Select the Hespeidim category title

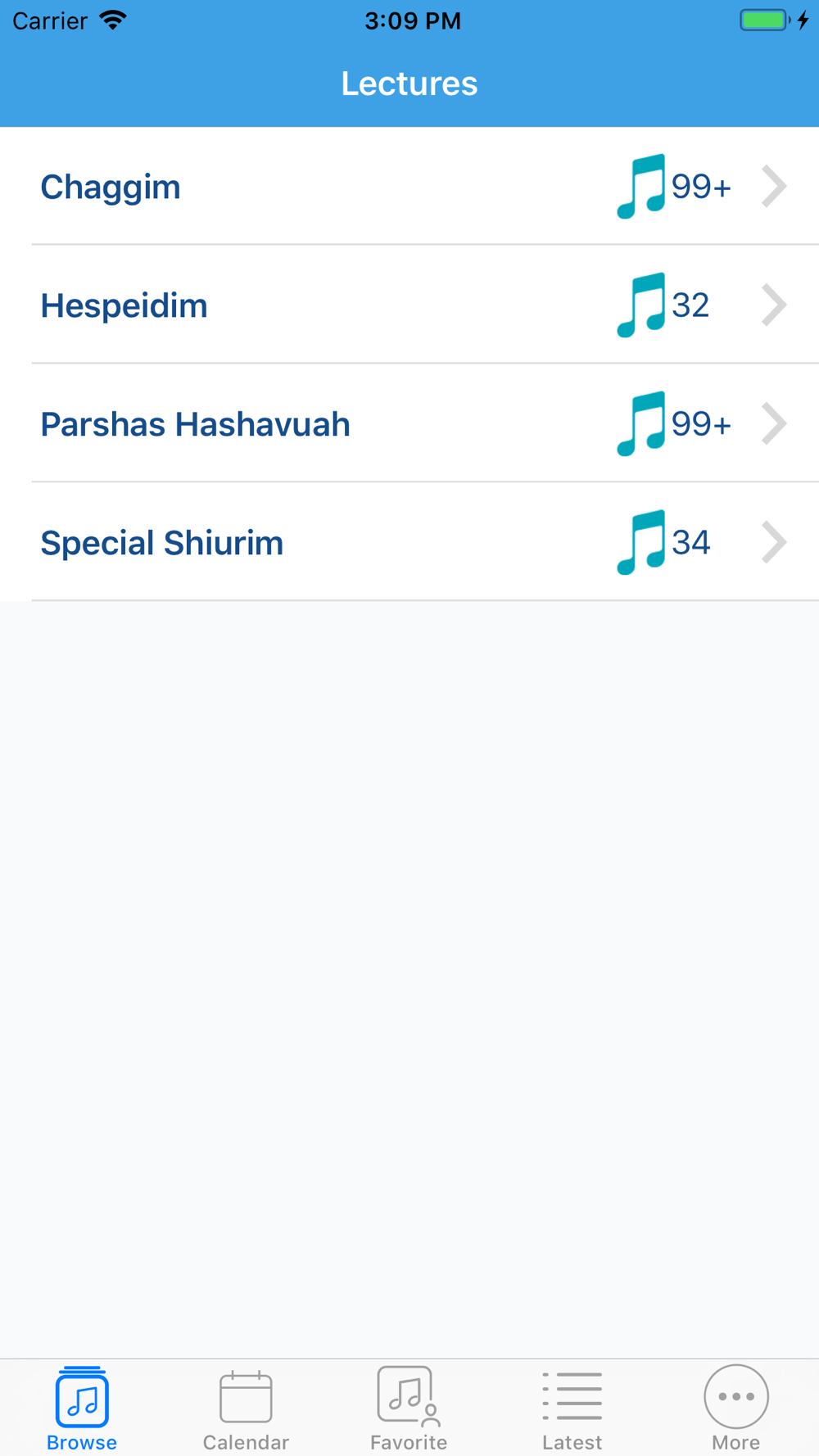[124, 306]
